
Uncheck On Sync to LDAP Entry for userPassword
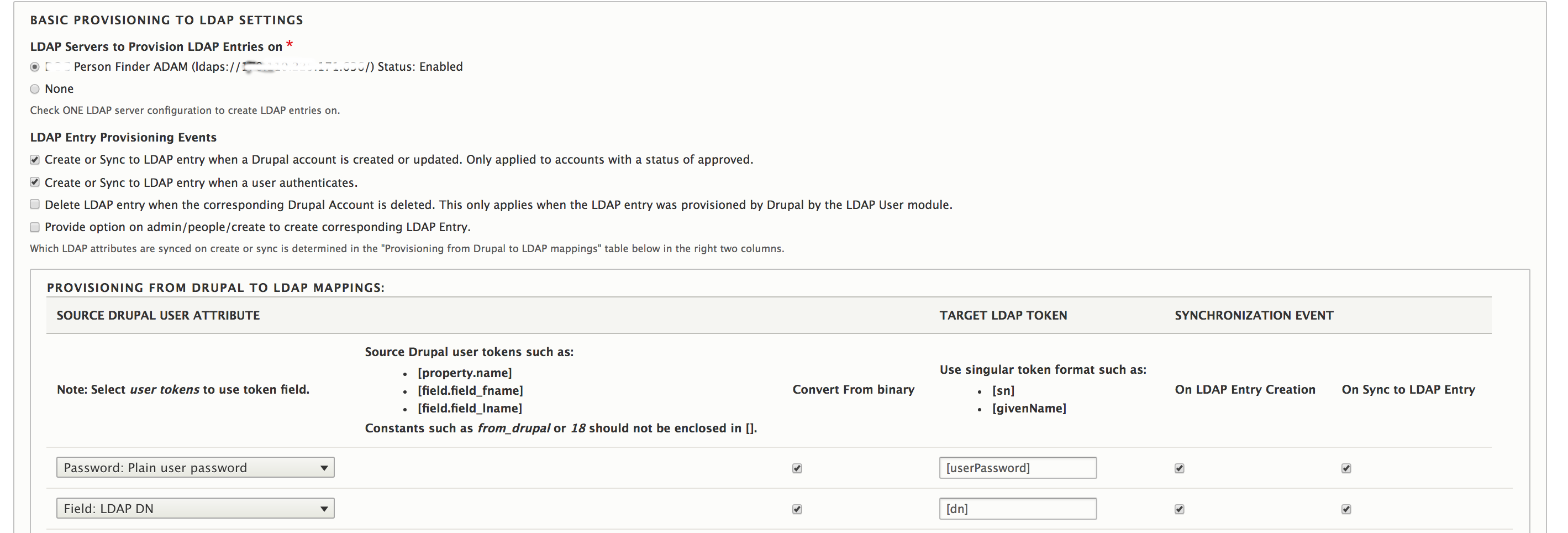click(1346, 468)
